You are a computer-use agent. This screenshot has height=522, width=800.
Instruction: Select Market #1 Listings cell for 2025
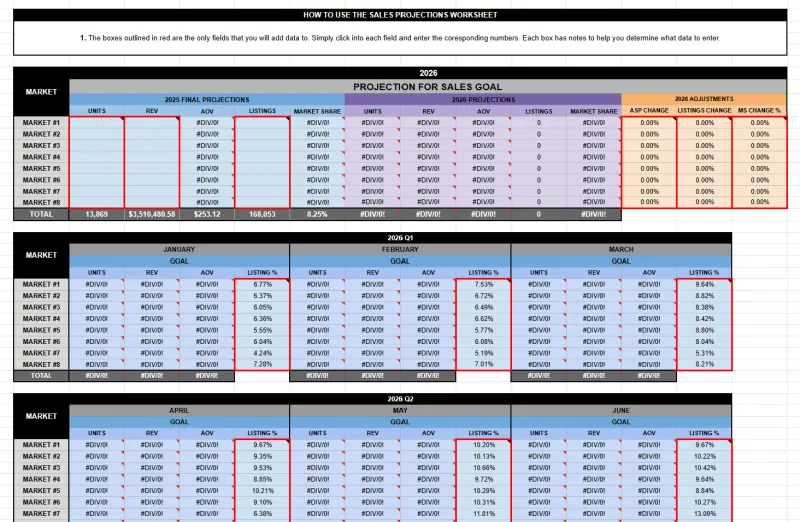coord(262,123)
